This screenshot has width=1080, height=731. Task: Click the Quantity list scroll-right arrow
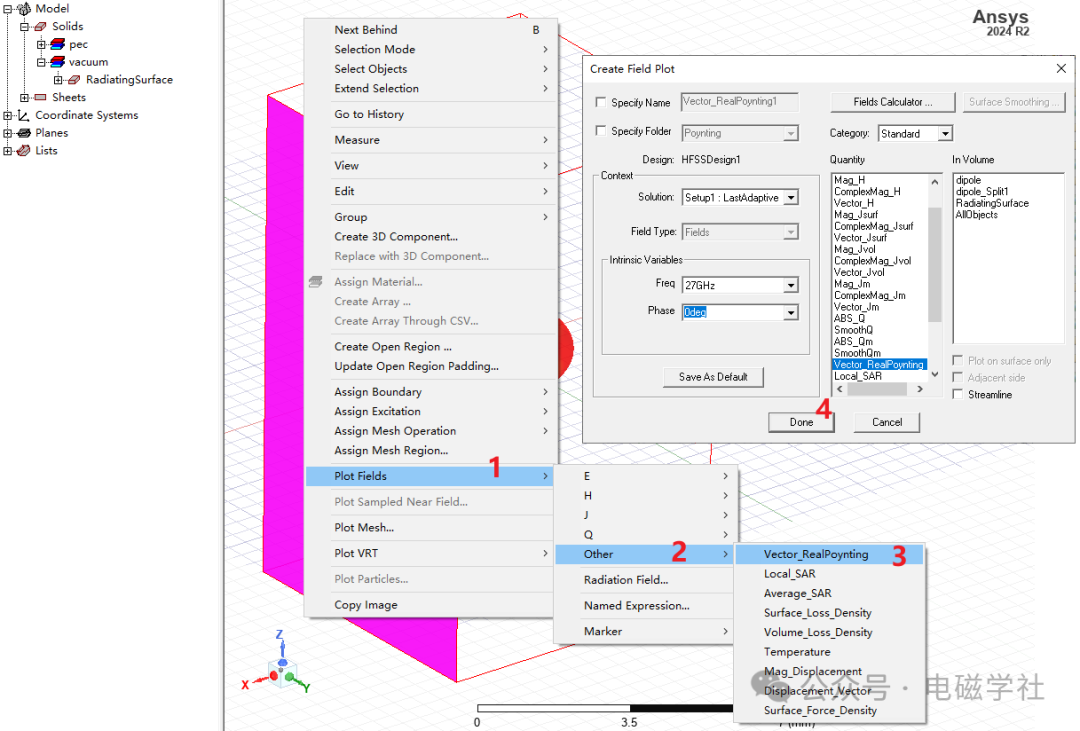point(920,389)
